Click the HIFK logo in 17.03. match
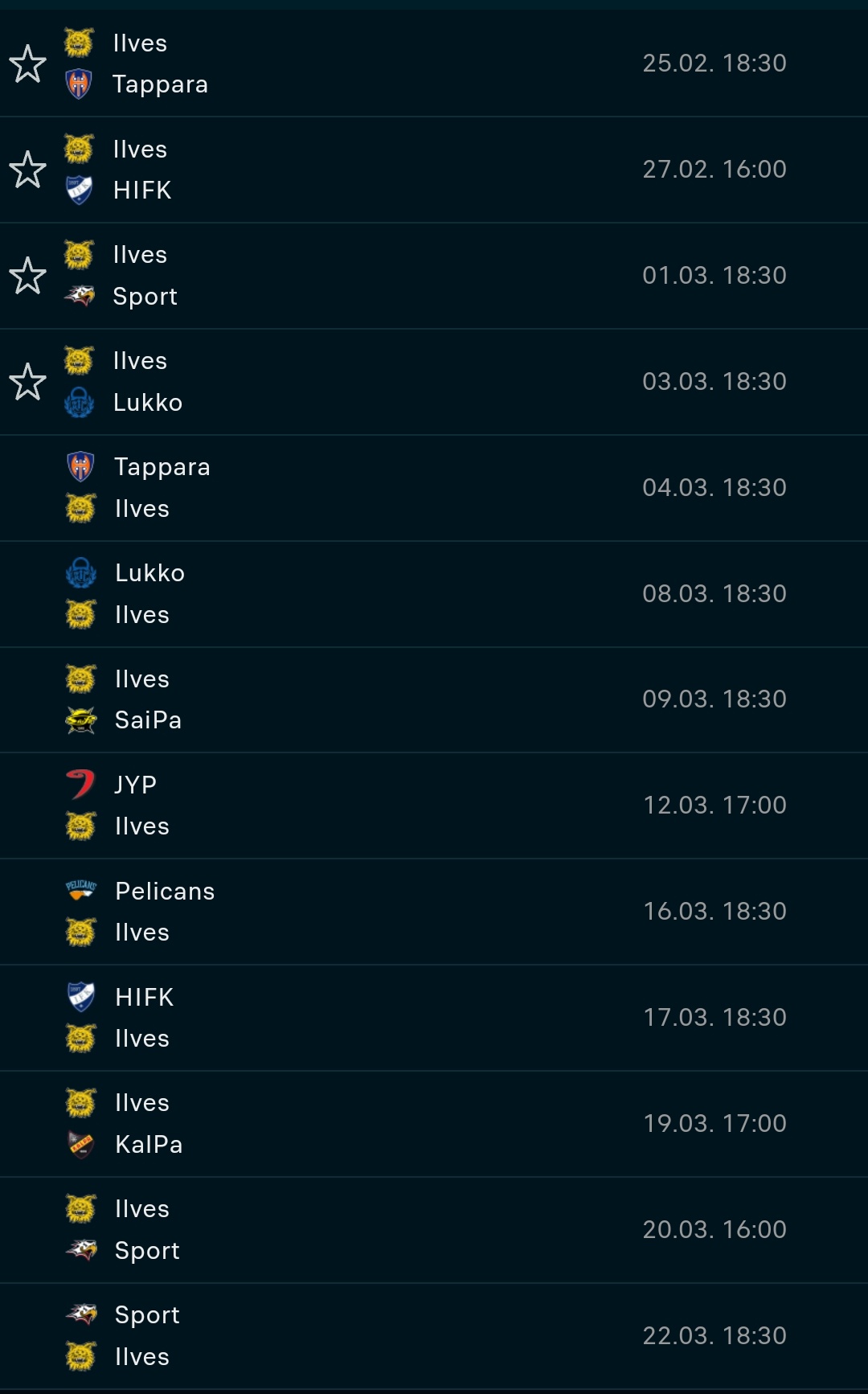 click(80, 997)
